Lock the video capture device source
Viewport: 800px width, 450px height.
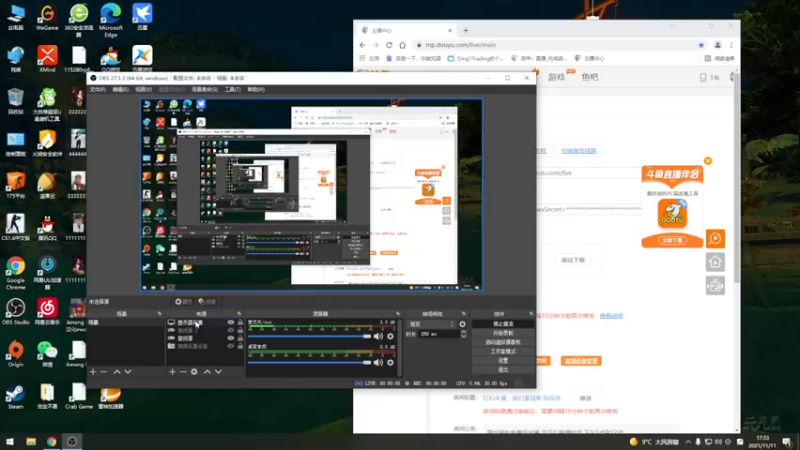point(240,346)
